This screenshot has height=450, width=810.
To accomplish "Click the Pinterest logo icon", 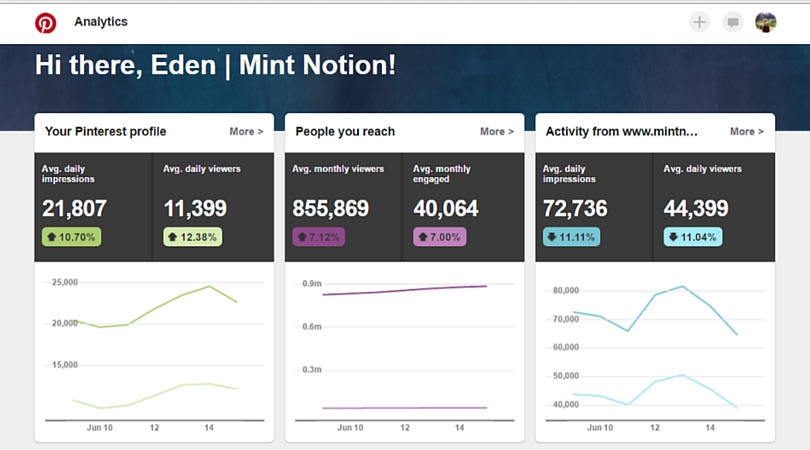I will click(45, 23).
